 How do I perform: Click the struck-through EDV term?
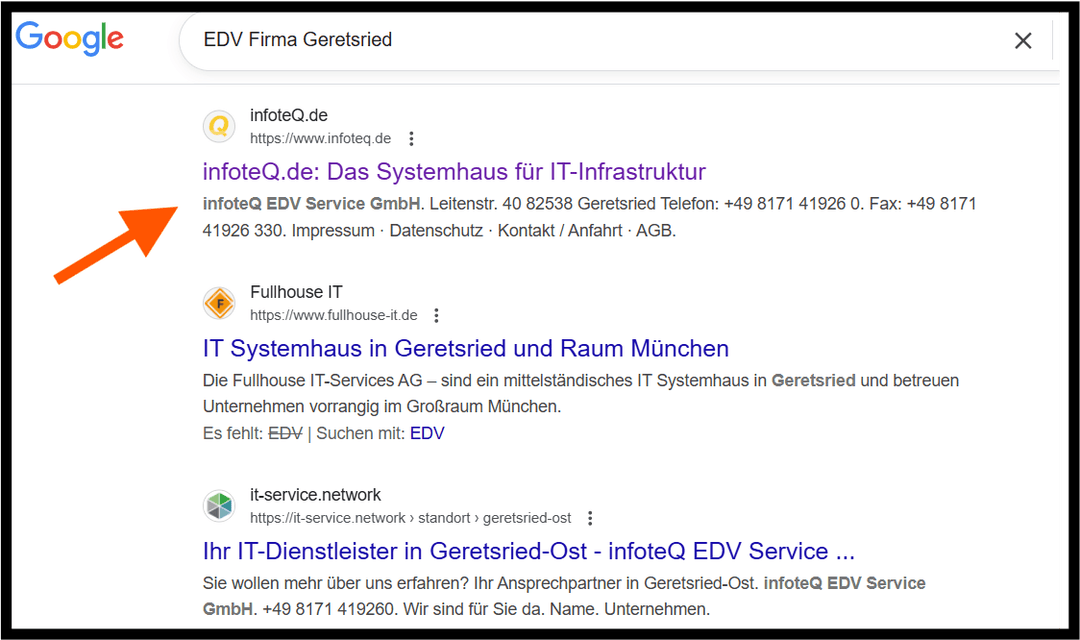click(286, 433)
